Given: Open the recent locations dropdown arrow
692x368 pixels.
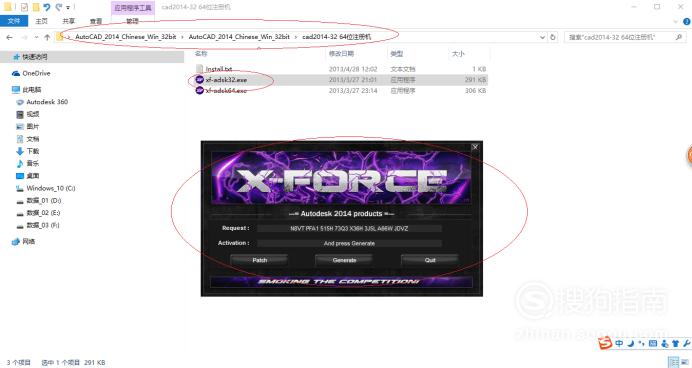Looking at the screenshot, I should point(36,38).
